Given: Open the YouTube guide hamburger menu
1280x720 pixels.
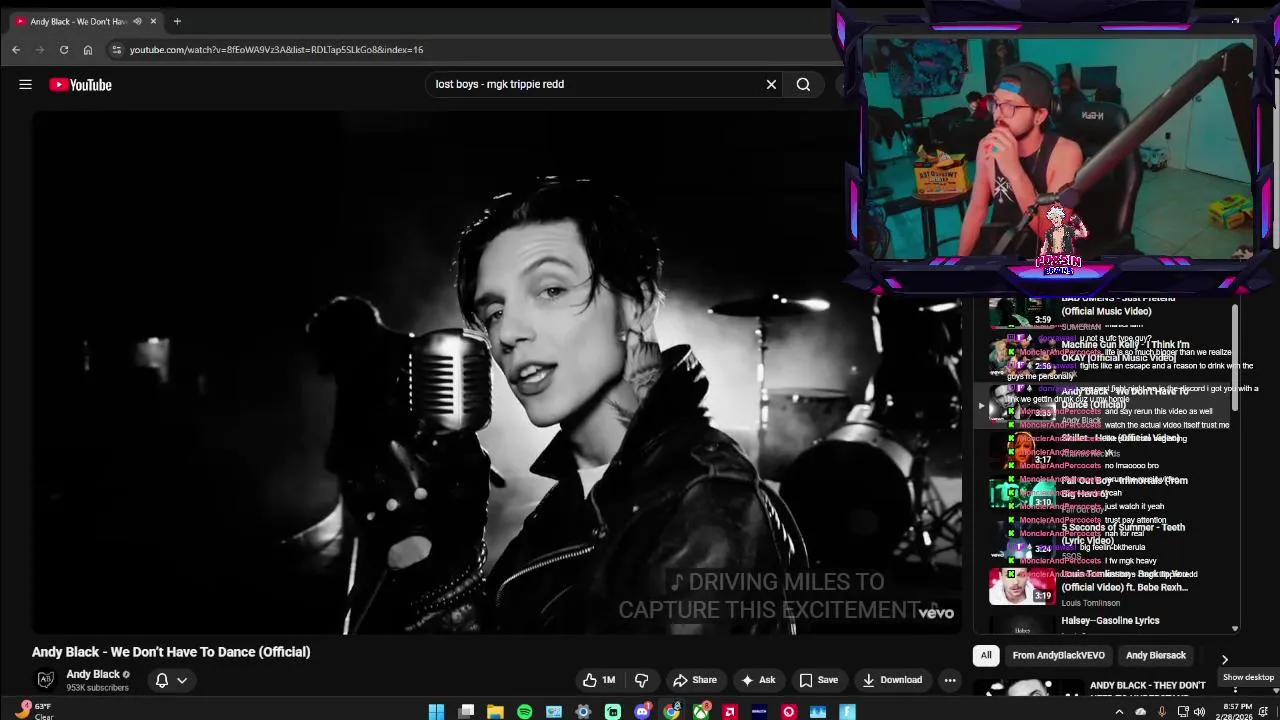Looking at the screenshot, I should pos(25,85).
